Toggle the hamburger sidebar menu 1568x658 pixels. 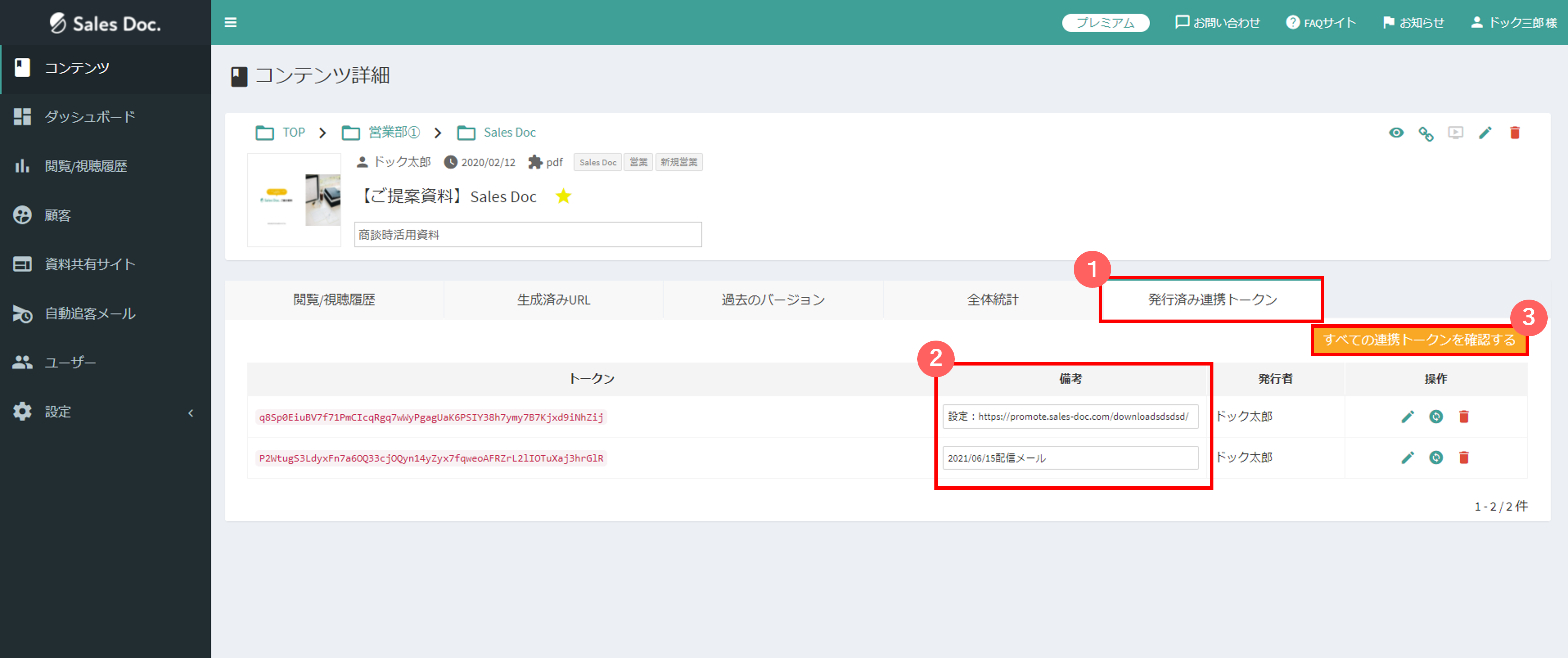230,22
